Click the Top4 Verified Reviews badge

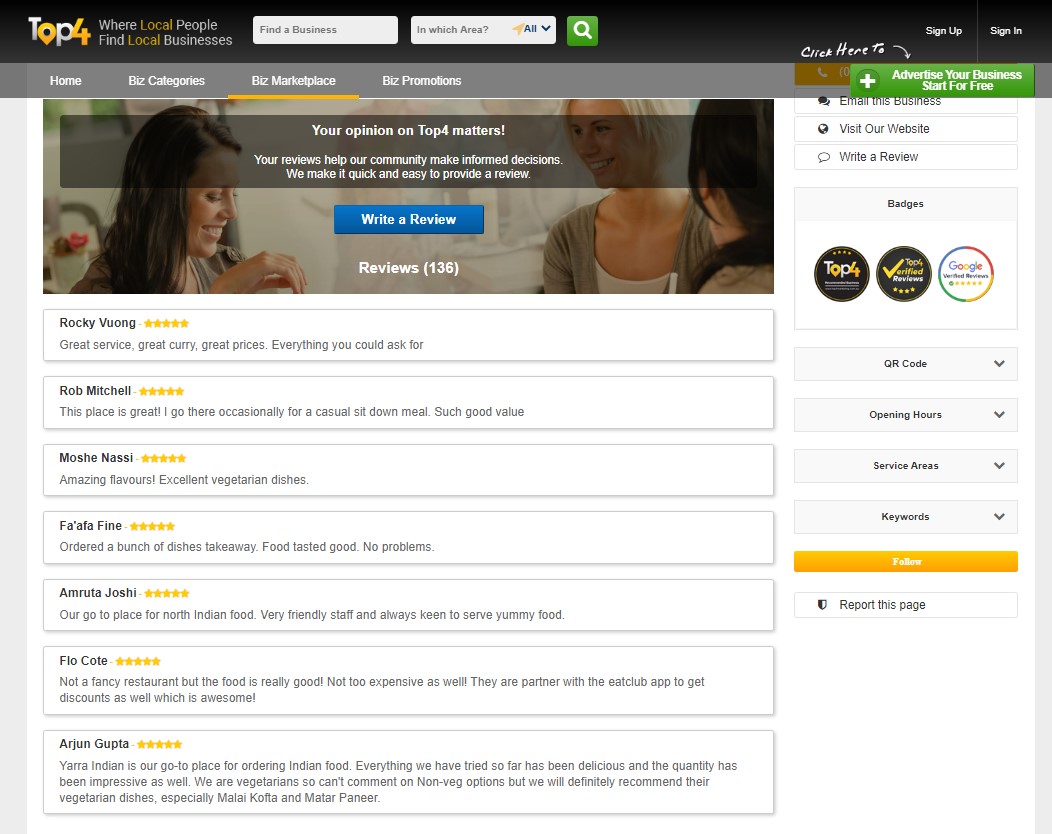904,274
